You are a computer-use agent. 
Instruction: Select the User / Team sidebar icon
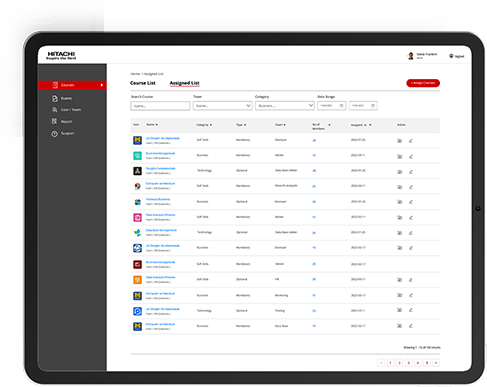coord(55,110)
